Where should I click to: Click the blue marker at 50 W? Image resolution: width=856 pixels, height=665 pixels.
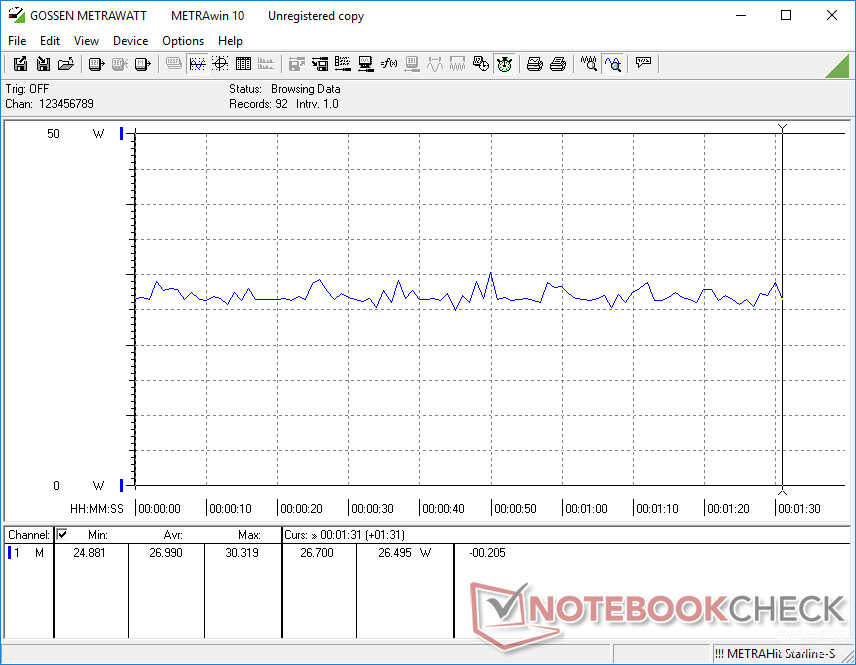coord(122,133)
